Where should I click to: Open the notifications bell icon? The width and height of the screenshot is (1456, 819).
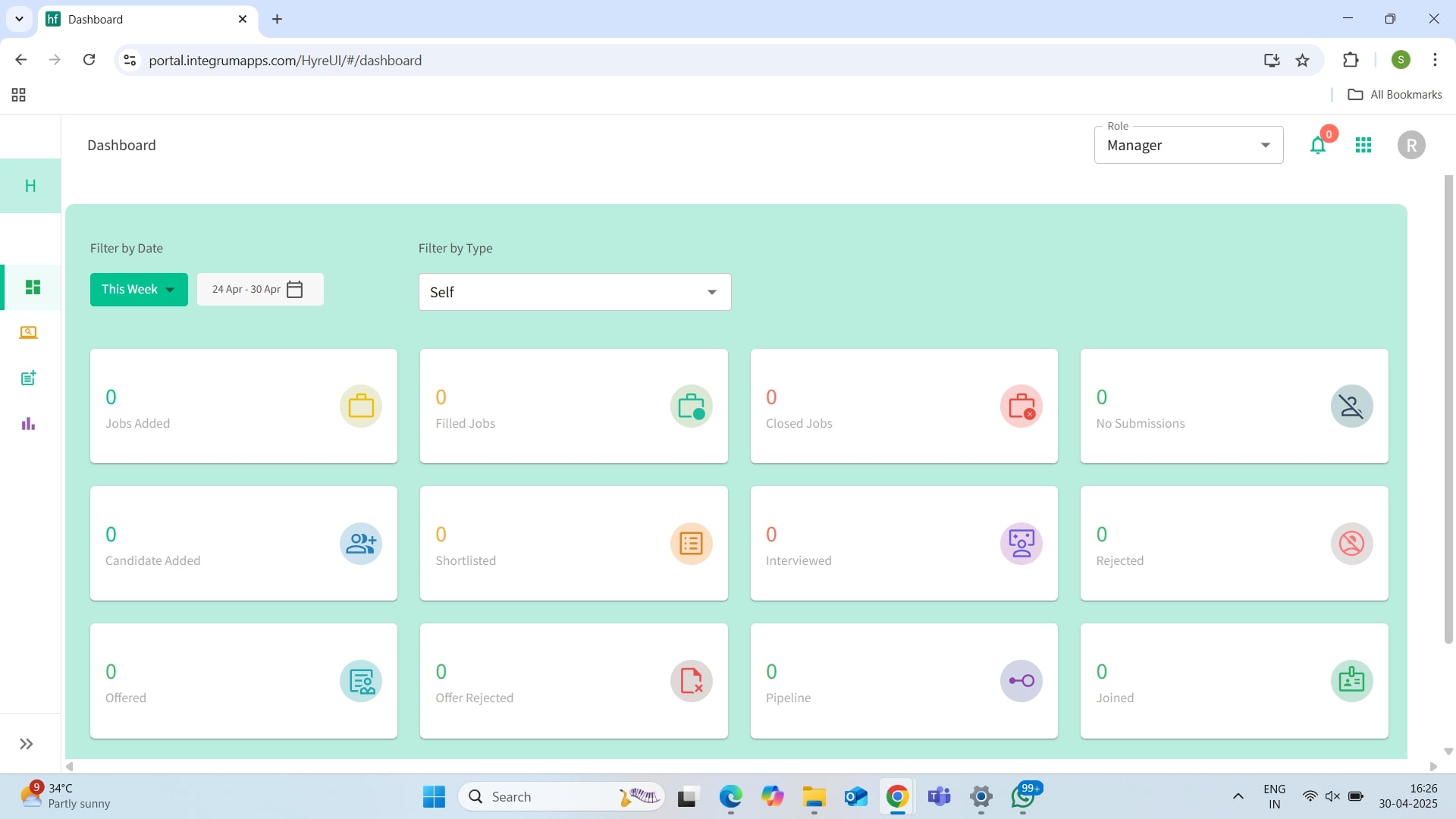(x=1318, y=145)
